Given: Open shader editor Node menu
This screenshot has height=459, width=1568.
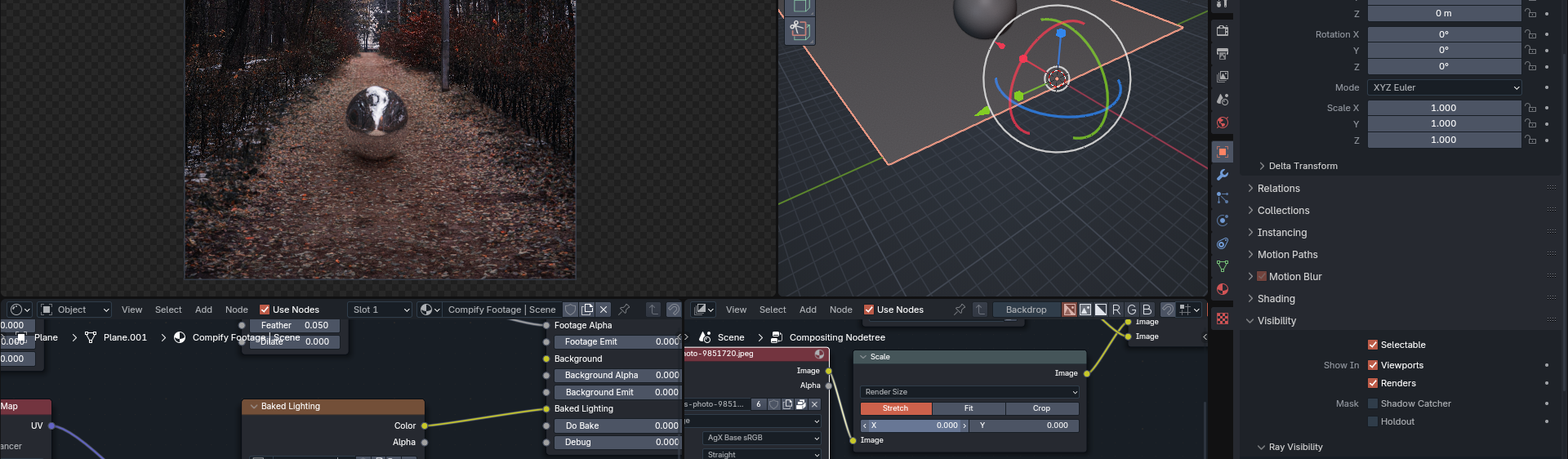Looking at the screenshot, I should pyautogui.click(x=237, y=310).
